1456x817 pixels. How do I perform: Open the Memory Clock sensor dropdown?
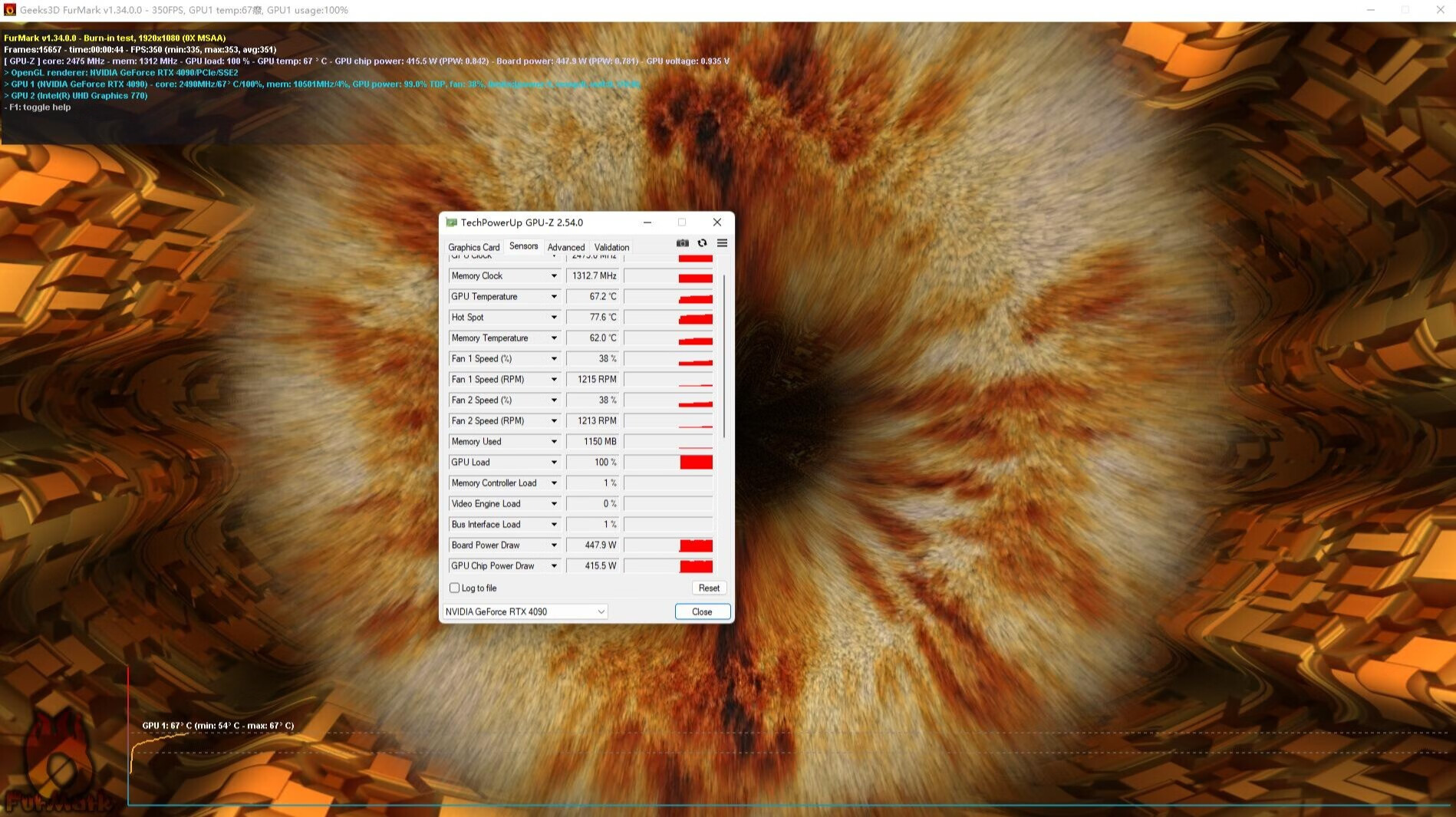pos(554,276)
